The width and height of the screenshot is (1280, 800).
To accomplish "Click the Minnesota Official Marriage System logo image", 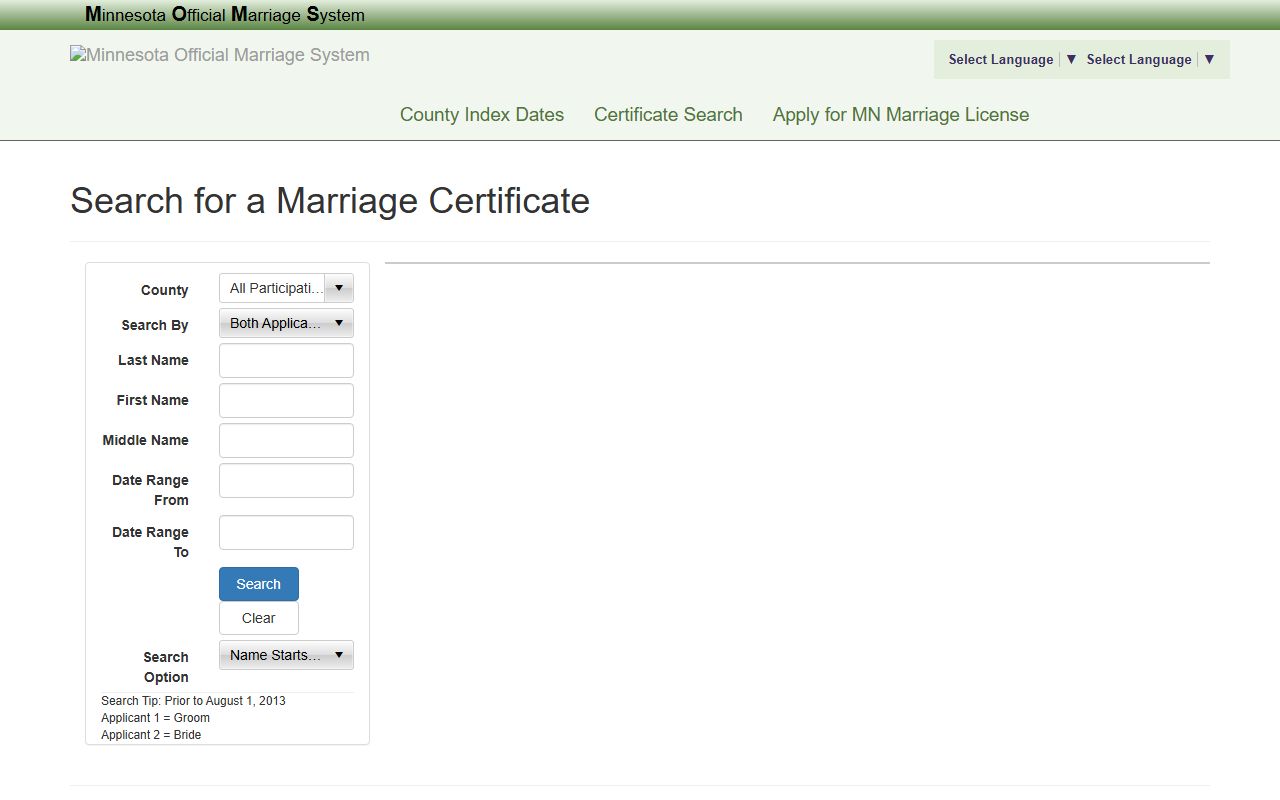I will (220, 55).
